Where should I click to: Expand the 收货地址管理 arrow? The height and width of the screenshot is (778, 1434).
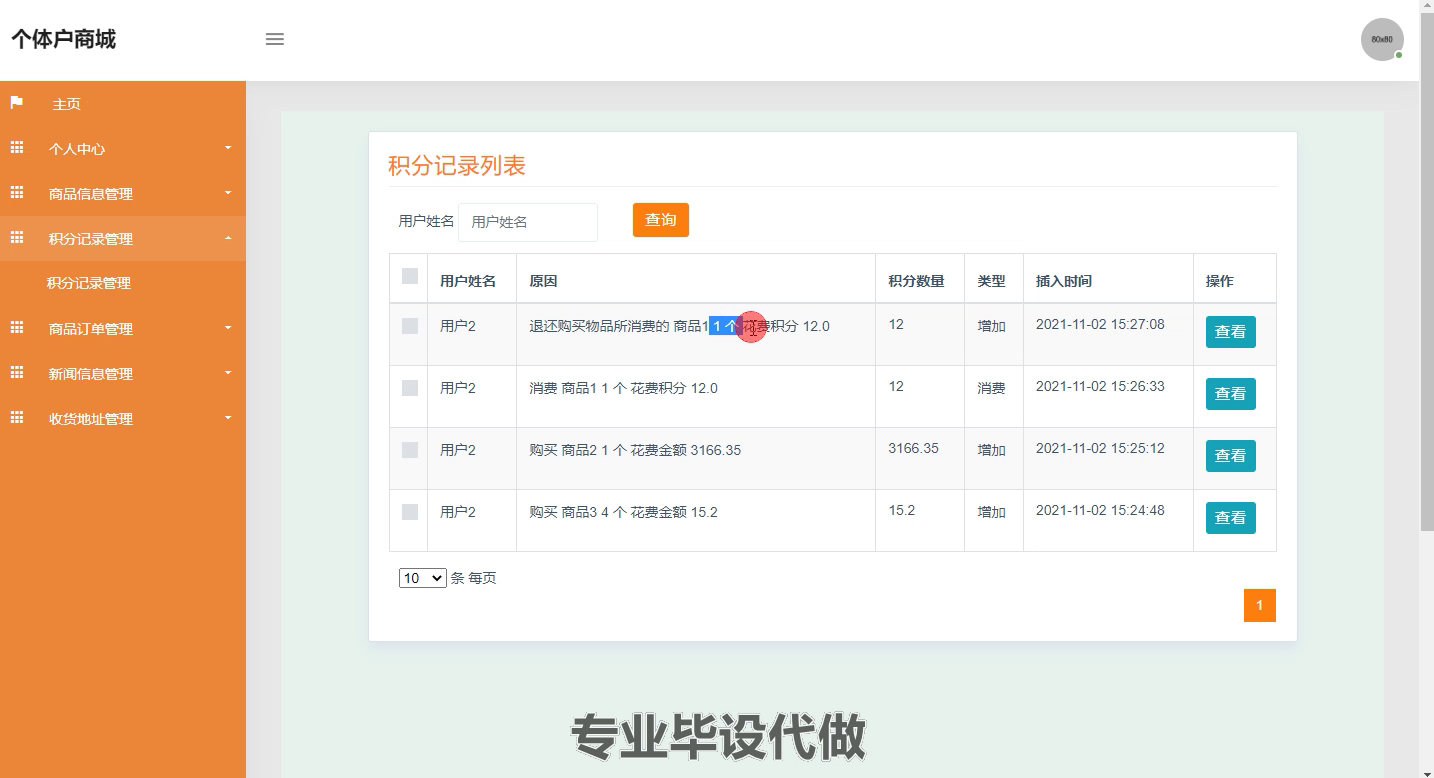[228, 418]
